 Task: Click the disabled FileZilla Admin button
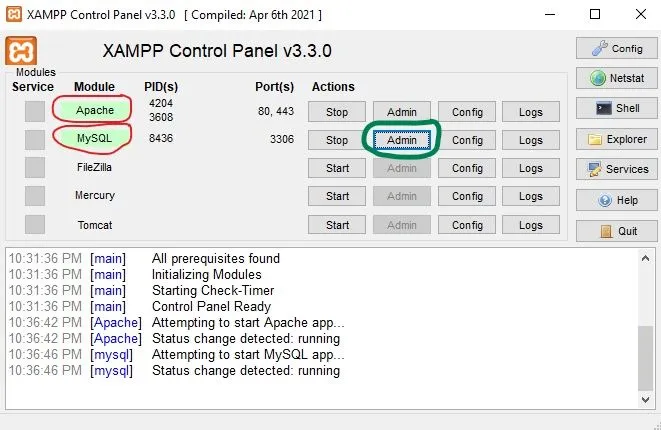[402, 168]
